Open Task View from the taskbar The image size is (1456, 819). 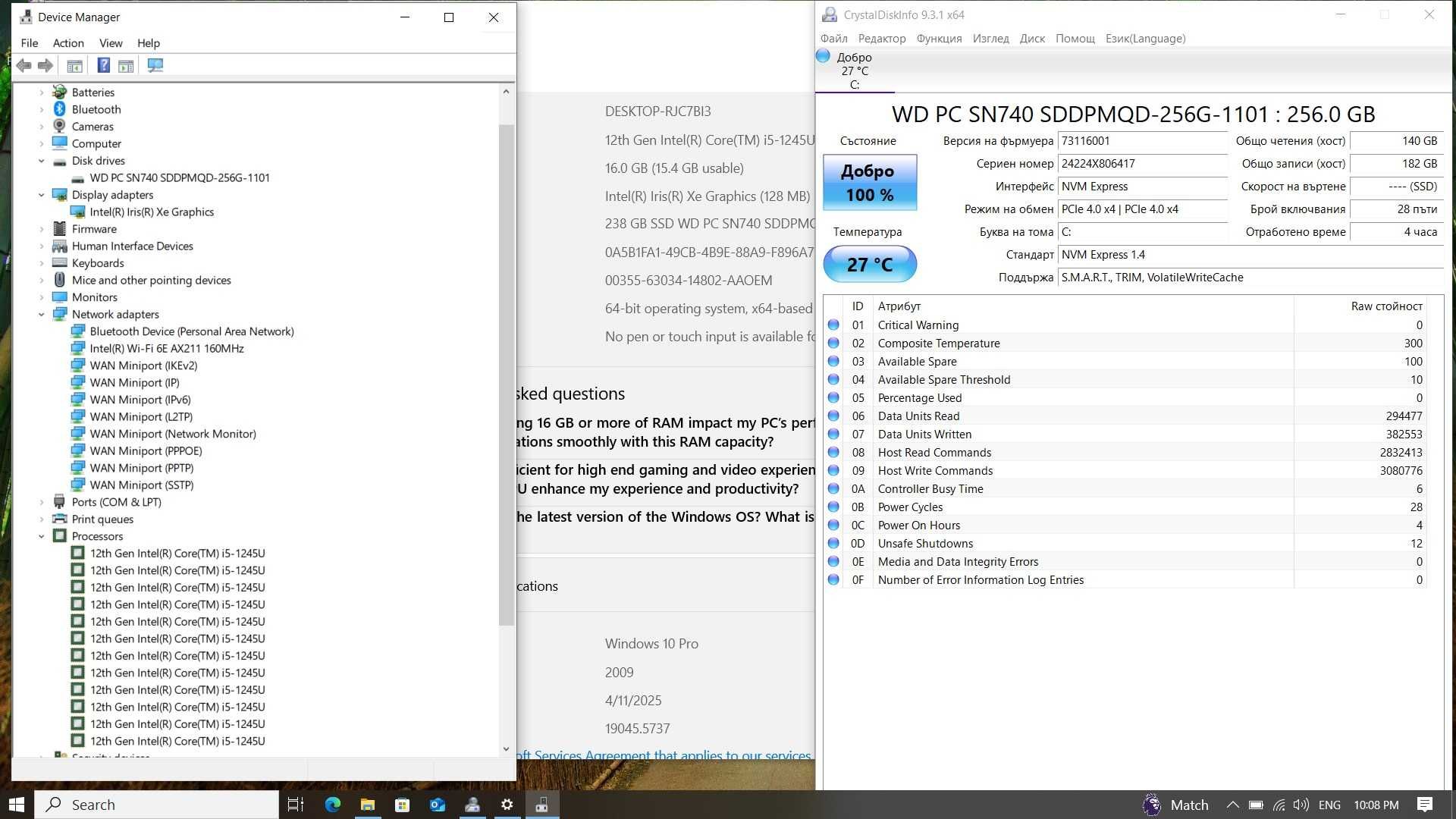pyautogui.click(x=296, y=805)
